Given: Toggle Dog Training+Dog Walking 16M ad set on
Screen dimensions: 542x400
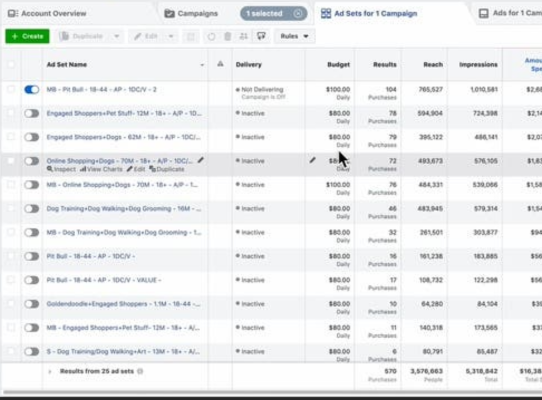Looking at the screenshot, I should click(x=31, y=209).
